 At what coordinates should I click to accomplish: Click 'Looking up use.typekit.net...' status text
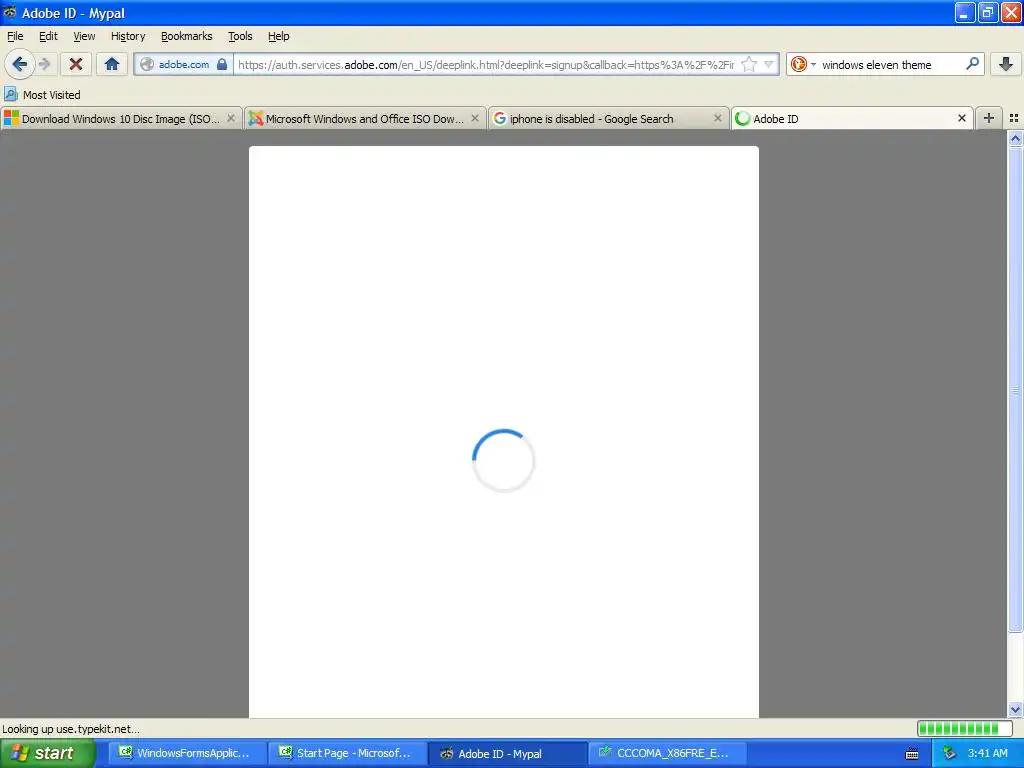pyautogui.click(x=71, y=729)
